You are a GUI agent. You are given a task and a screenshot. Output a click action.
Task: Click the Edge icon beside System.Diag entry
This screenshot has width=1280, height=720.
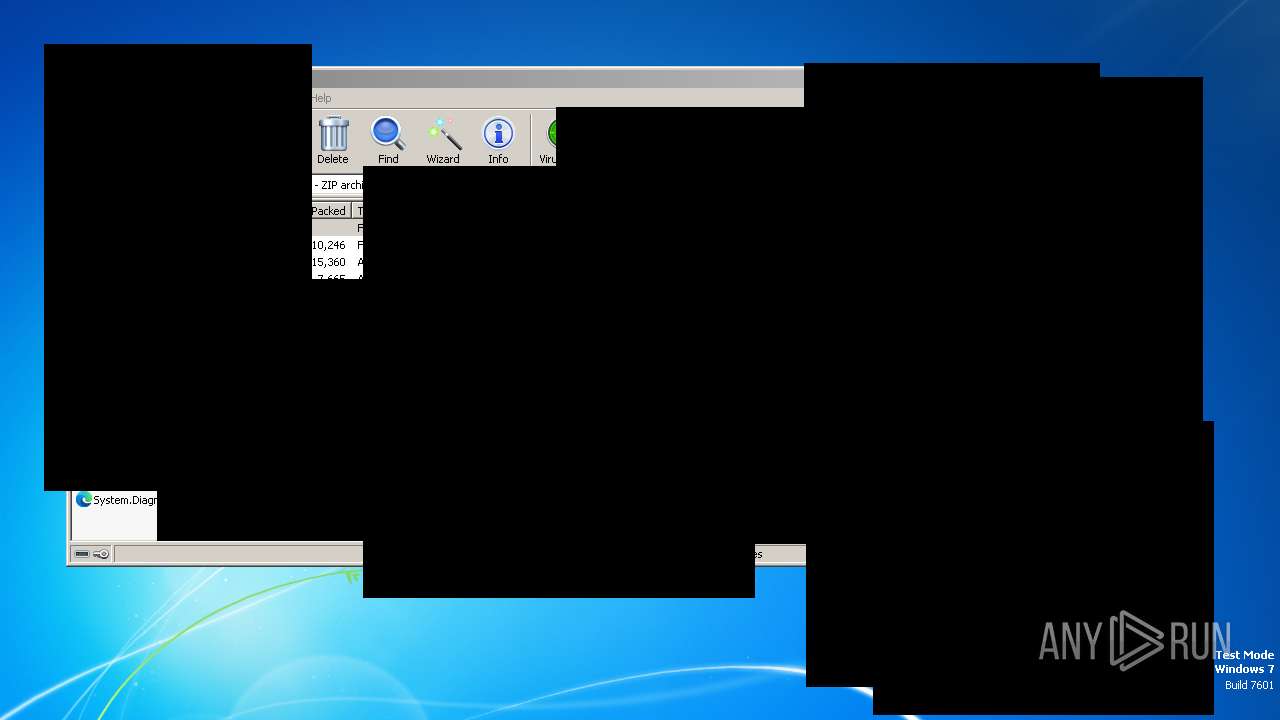84,500
